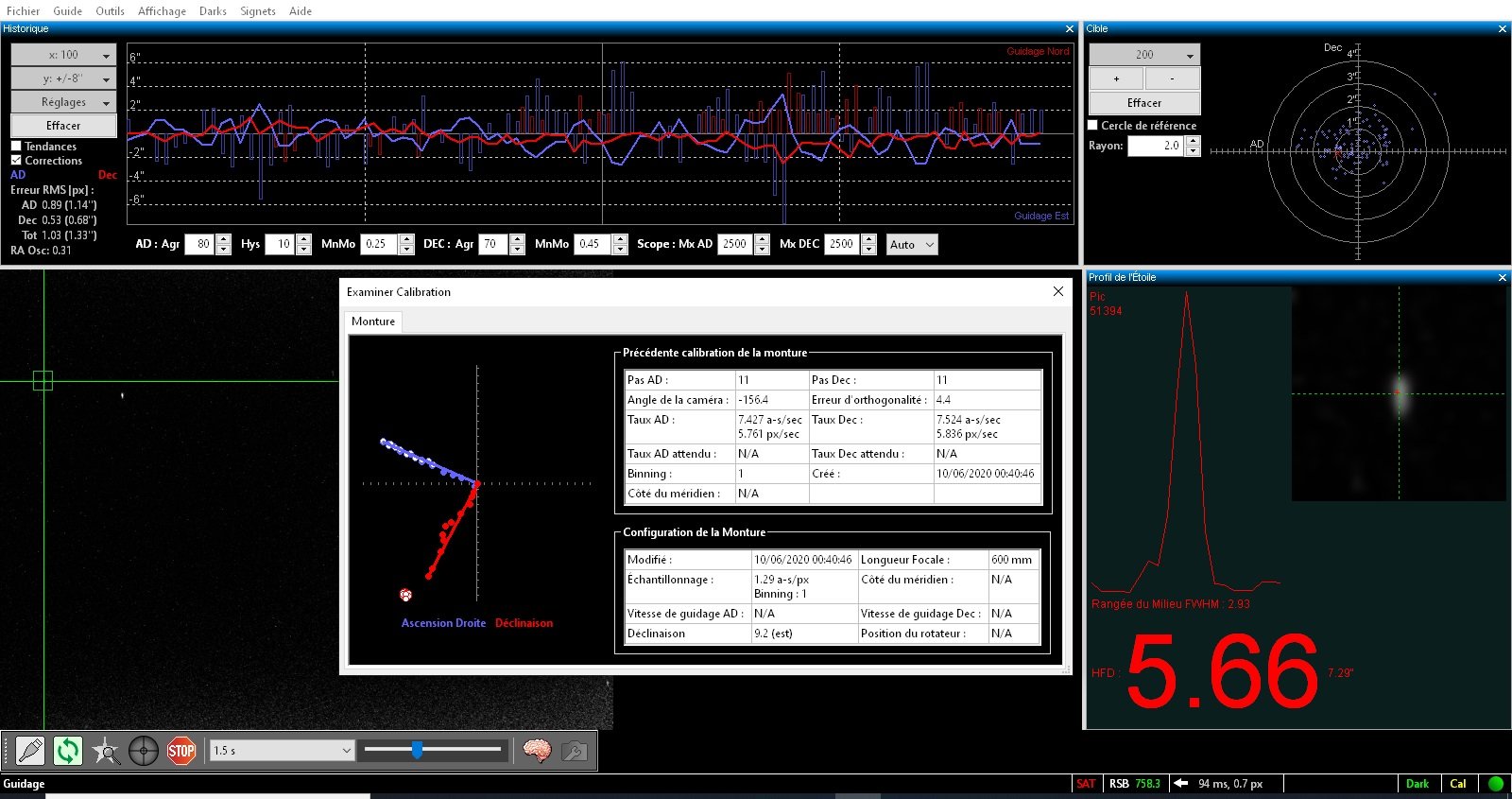This screenshot has width=1512, height=799.
Task: Close the Examiner Calibration dialog
Action: point(1058,291)
